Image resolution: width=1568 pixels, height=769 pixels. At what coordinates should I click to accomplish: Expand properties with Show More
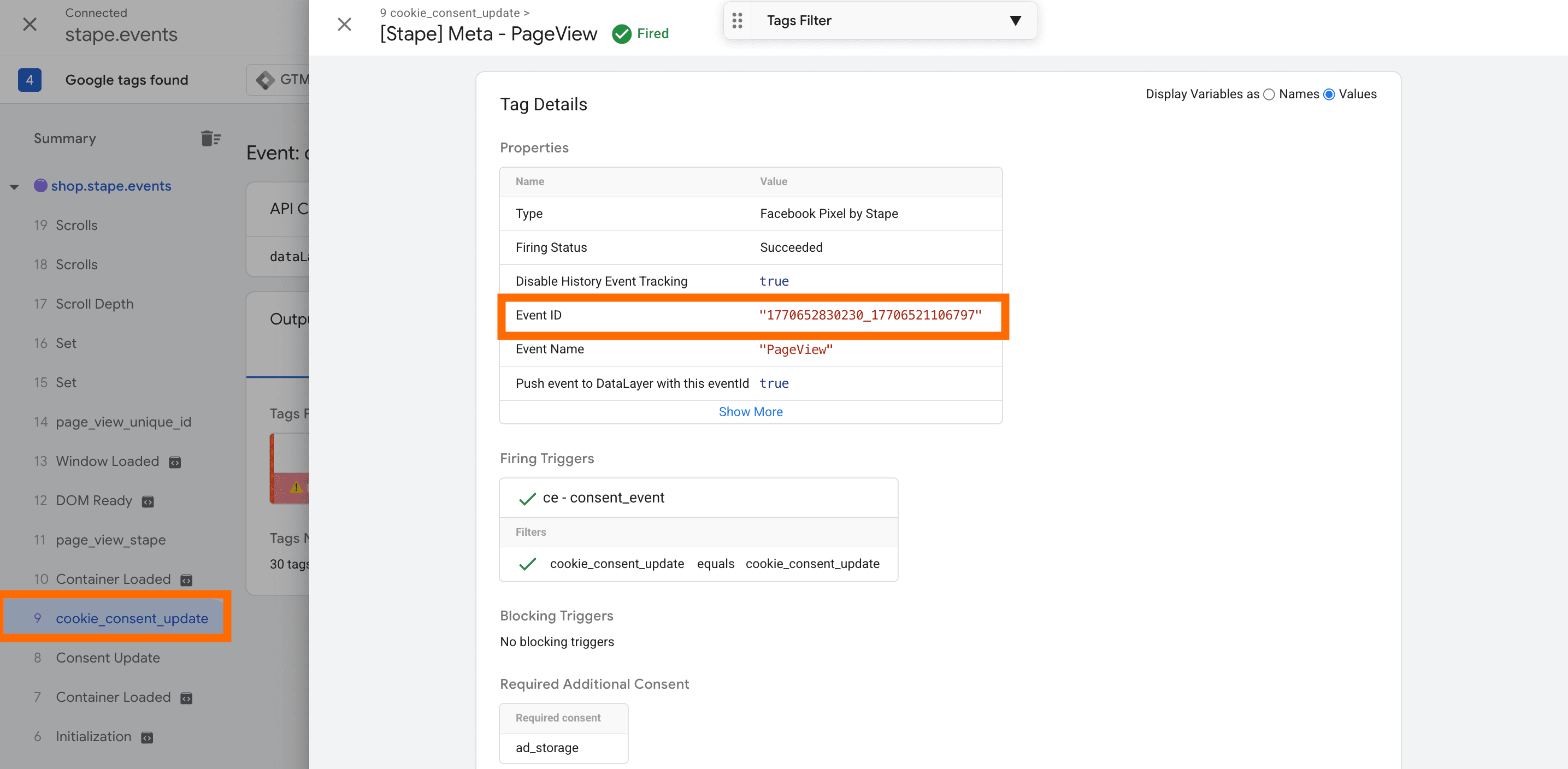point(750,412)
